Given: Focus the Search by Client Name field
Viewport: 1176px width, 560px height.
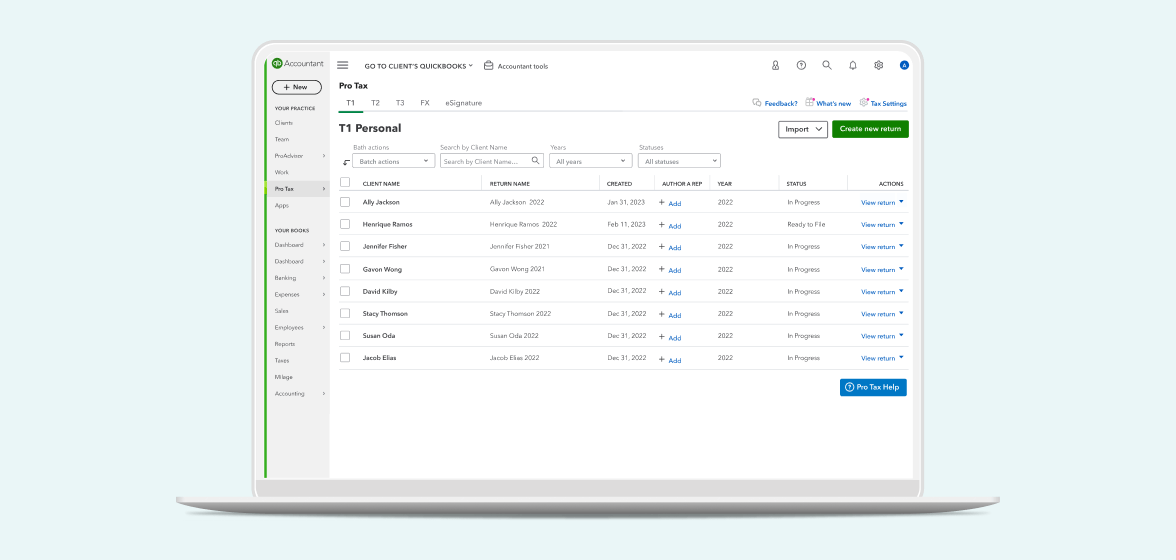Looking at the screenshot, I should [x=491, y=161].
